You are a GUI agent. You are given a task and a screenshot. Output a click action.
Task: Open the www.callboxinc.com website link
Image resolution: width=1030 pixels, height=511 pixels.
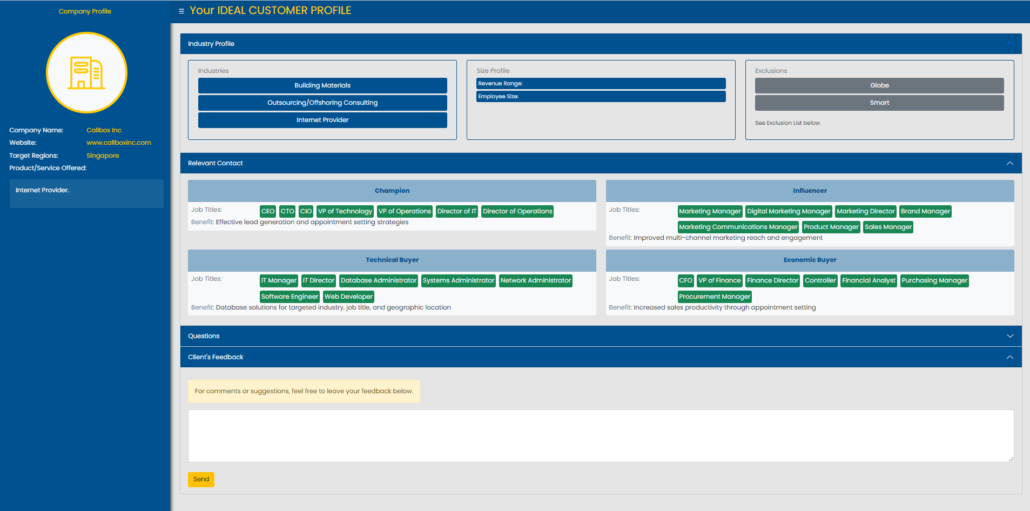(119, 143)
